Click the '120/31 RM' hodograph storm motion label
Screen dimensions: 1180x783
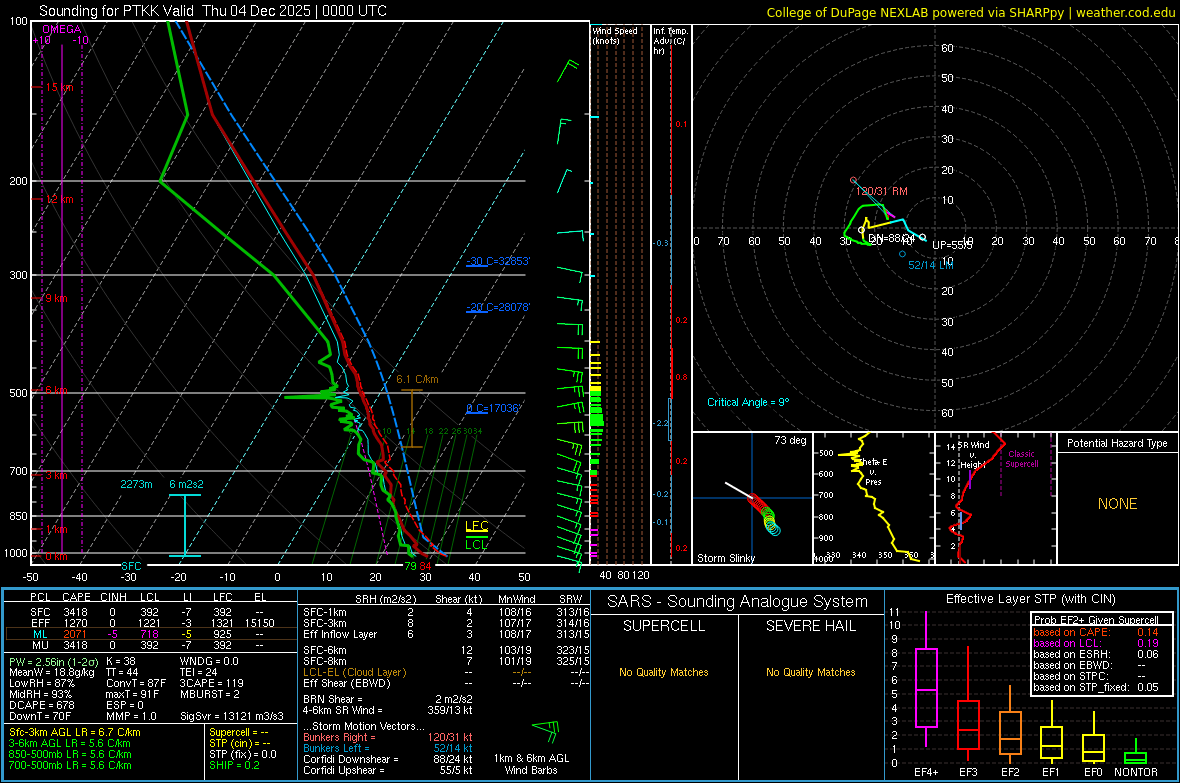pos(881,191)
